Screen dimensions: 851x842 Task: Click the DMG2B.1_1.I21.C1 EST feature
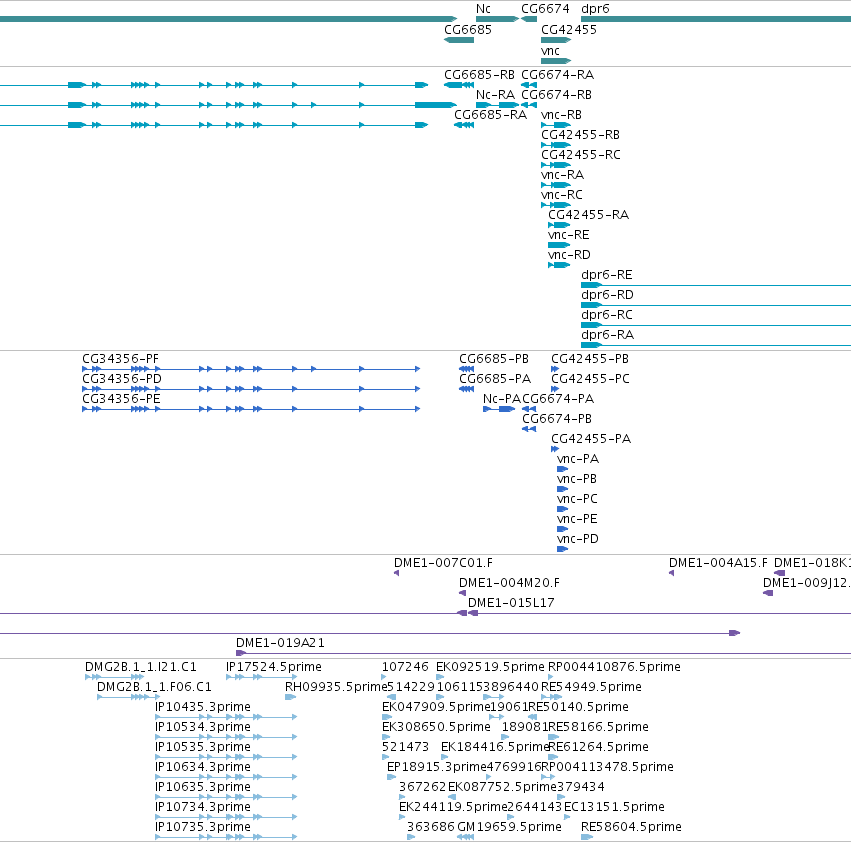115,677
